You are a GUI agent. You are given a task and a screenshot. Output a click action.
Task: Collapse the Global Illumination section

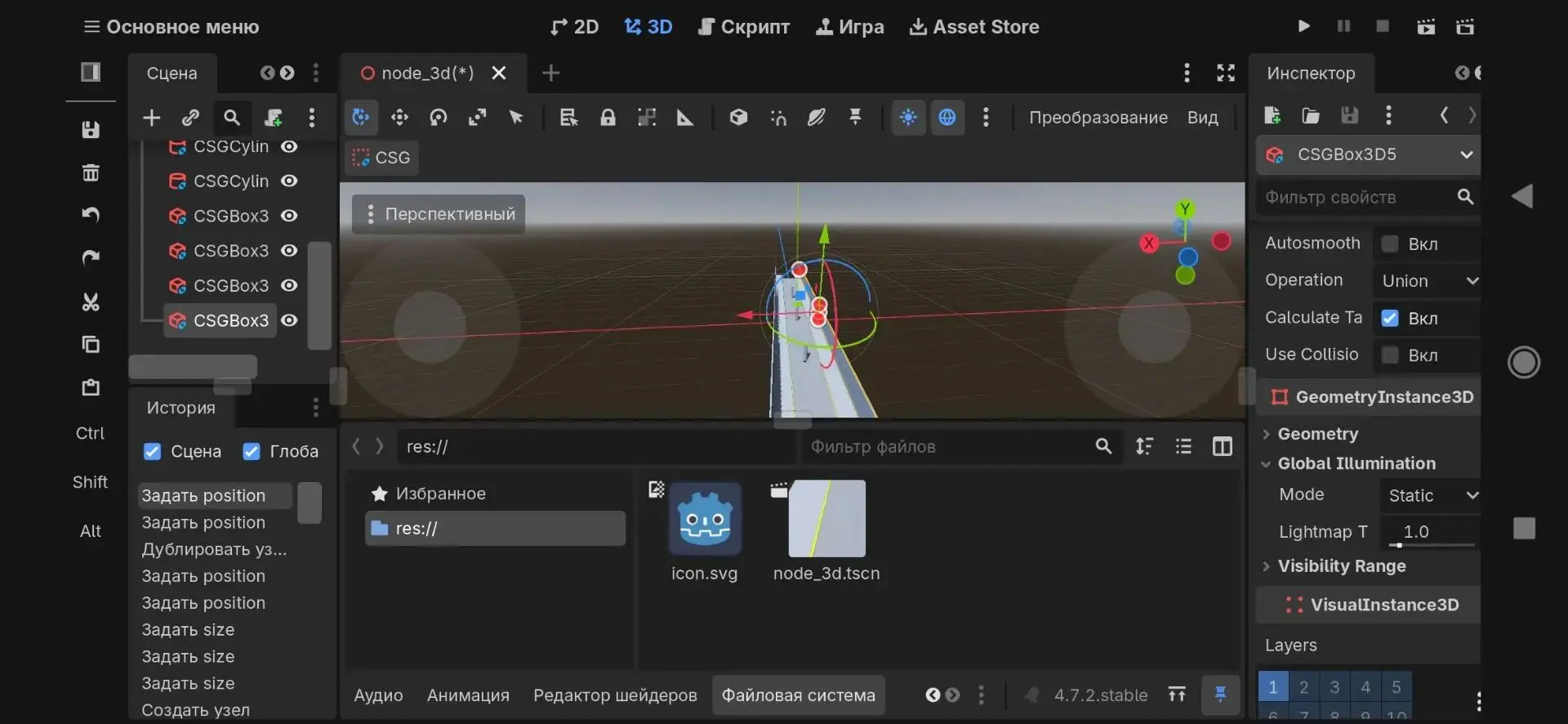click(x=1356, y=463)
